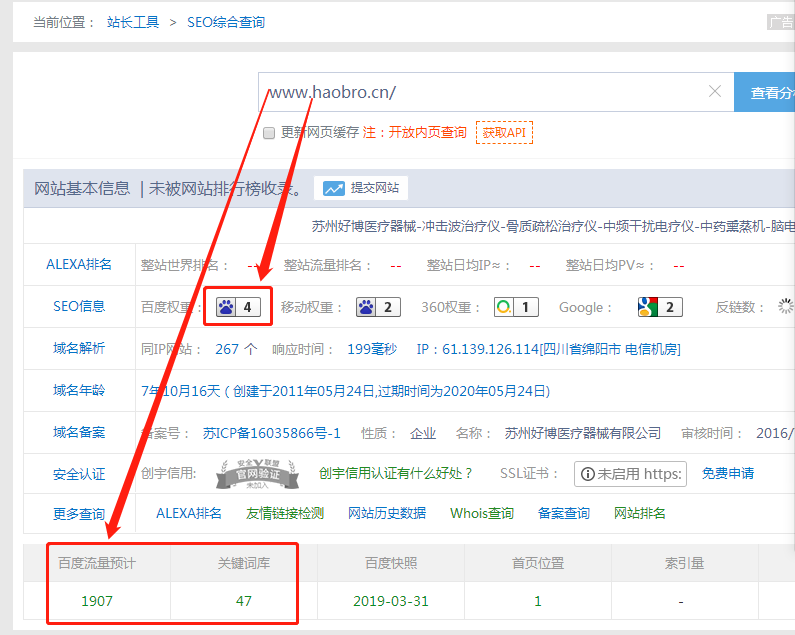
Task: Click the Google weight icon badge
Action: pyautogui.click(x=660, y=307)
